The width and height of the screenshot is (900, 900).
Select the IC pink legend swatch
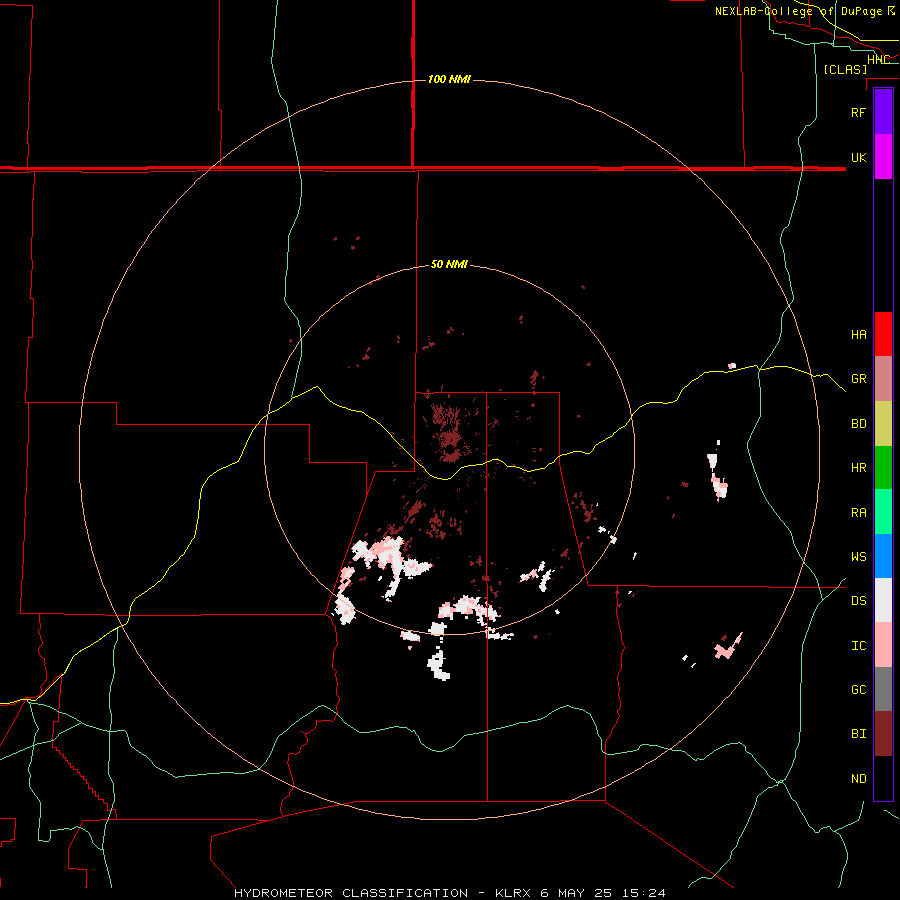[x=883, y=645]
